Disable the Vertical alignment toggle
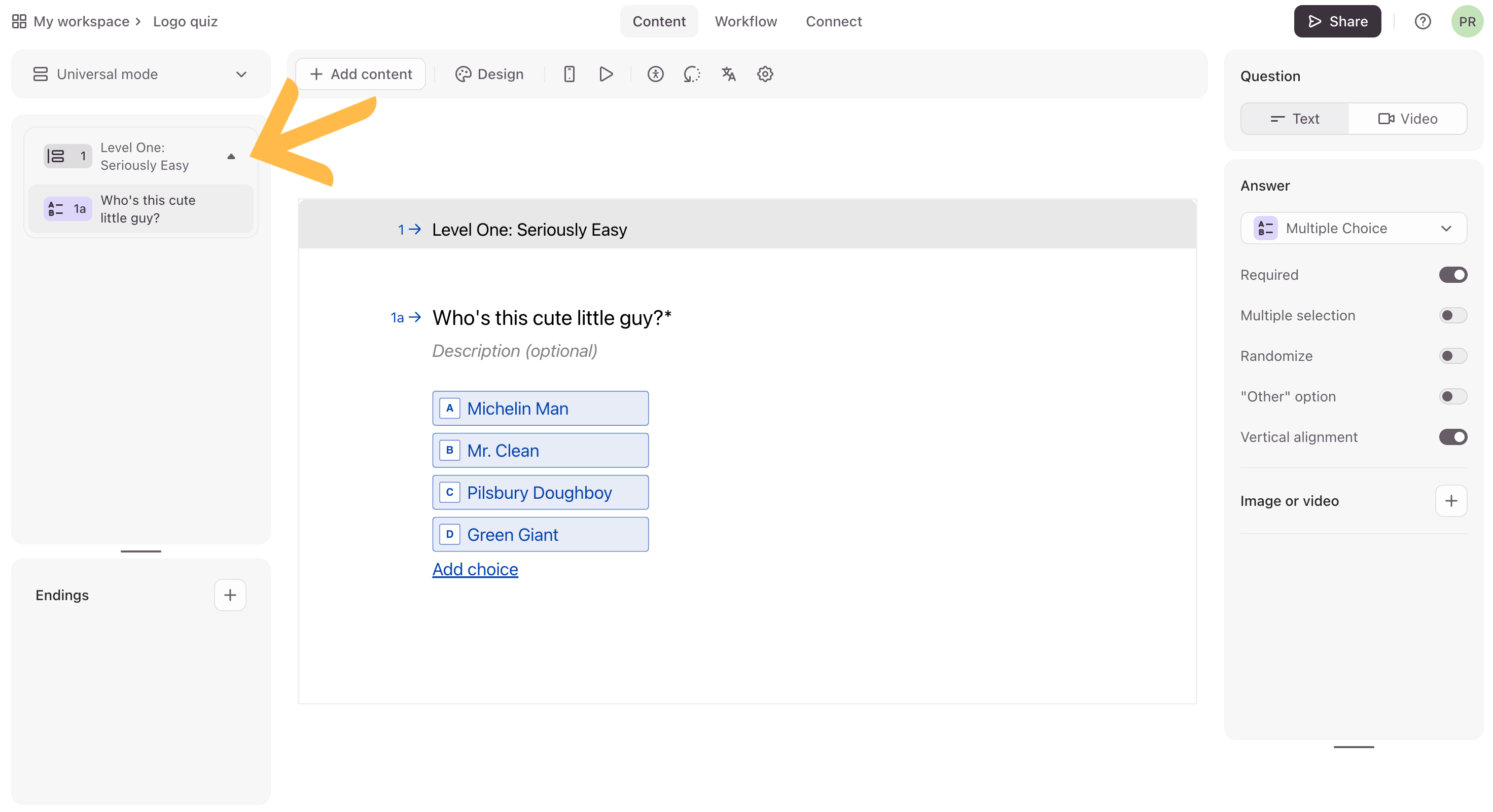Viewport: 1493px width, 812px height. click(1453, 437)
